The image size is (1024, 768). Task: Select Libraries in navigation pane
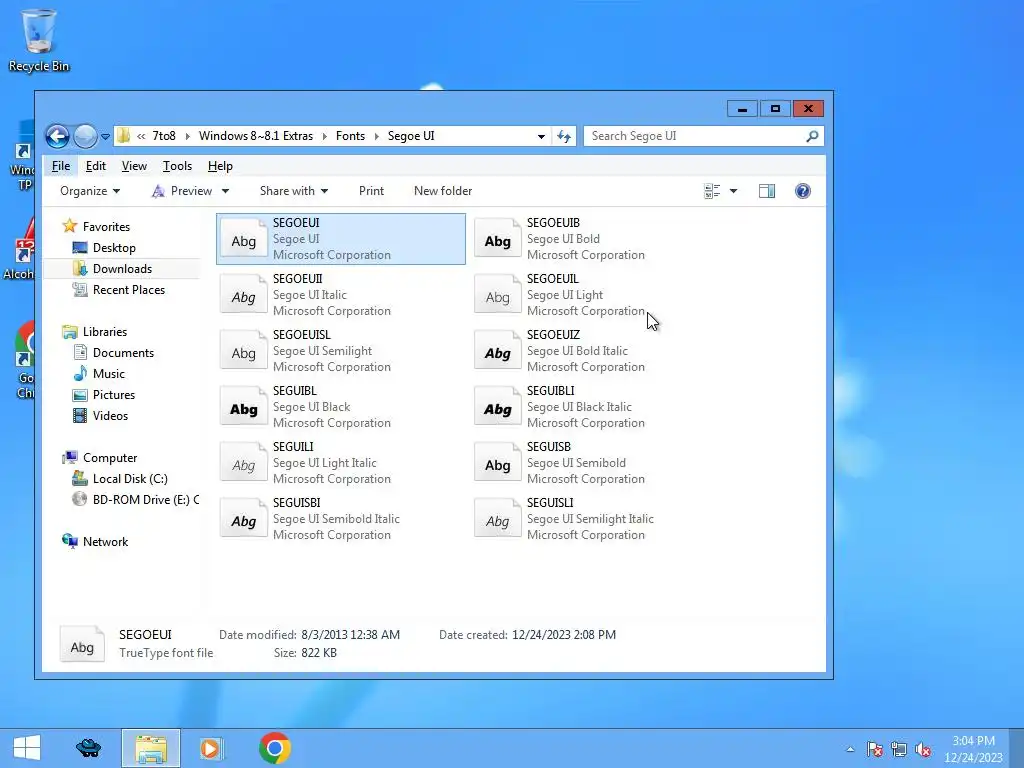95,332
